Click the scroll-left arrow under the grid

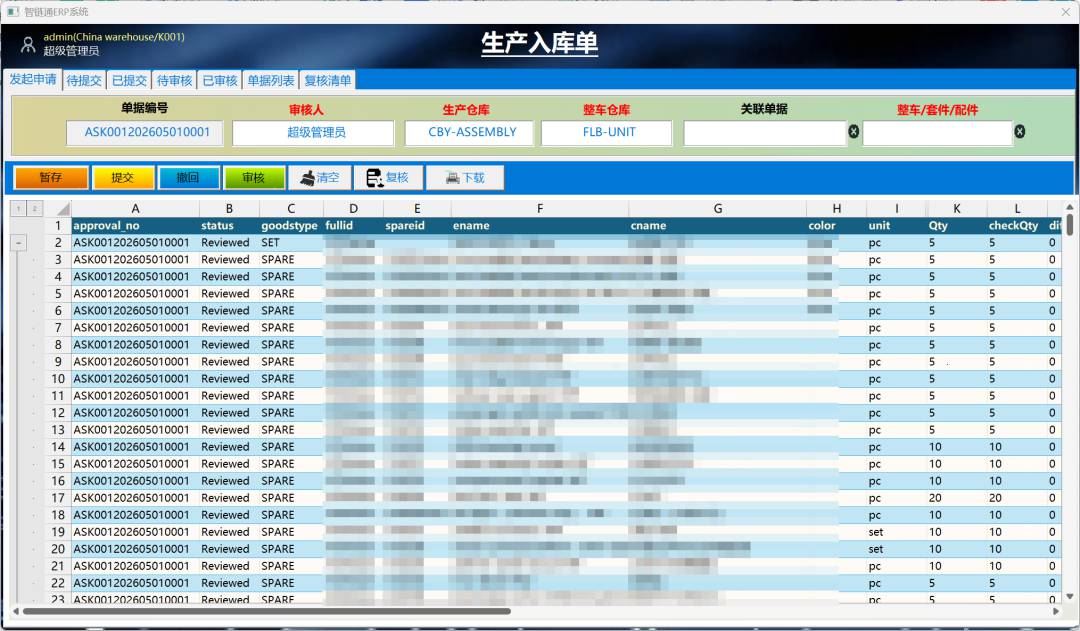click(16, 611)
